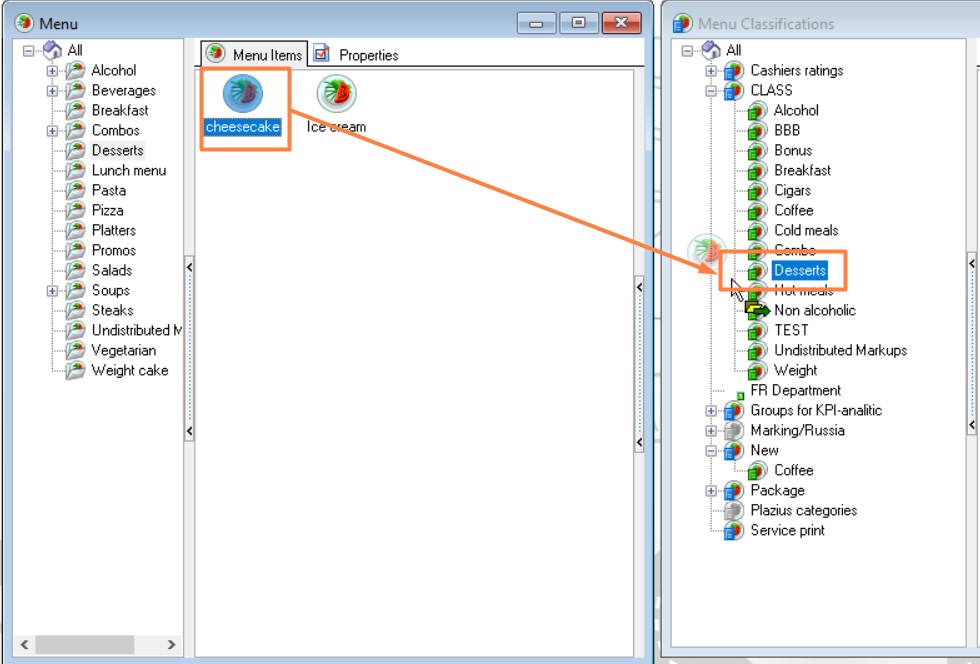Expand the Marking/Russia classification node

coord(711,431)
